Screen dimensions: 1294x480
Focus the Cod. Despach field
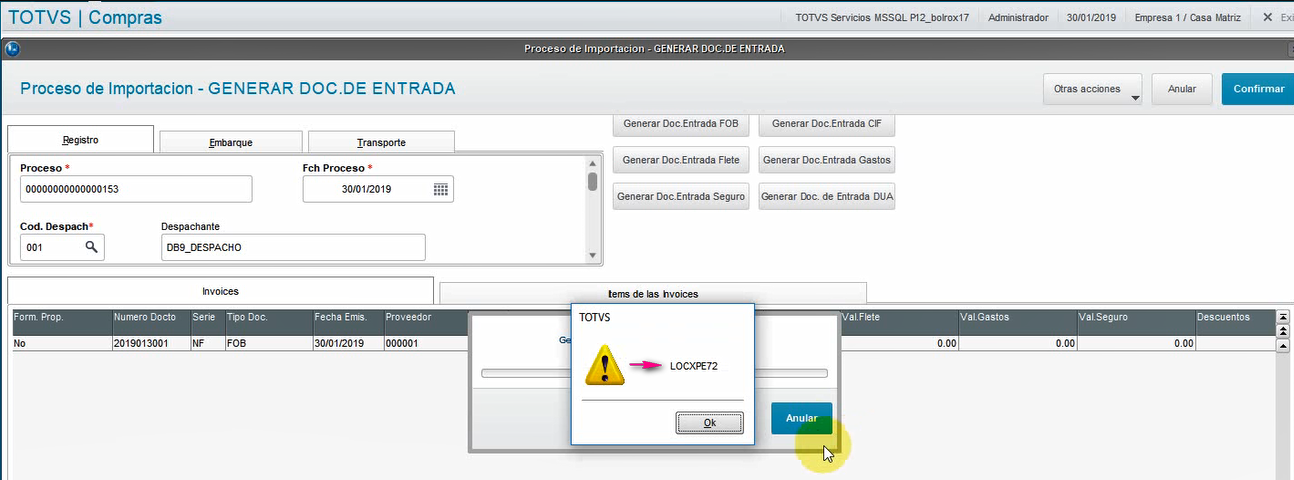point(62,246)
